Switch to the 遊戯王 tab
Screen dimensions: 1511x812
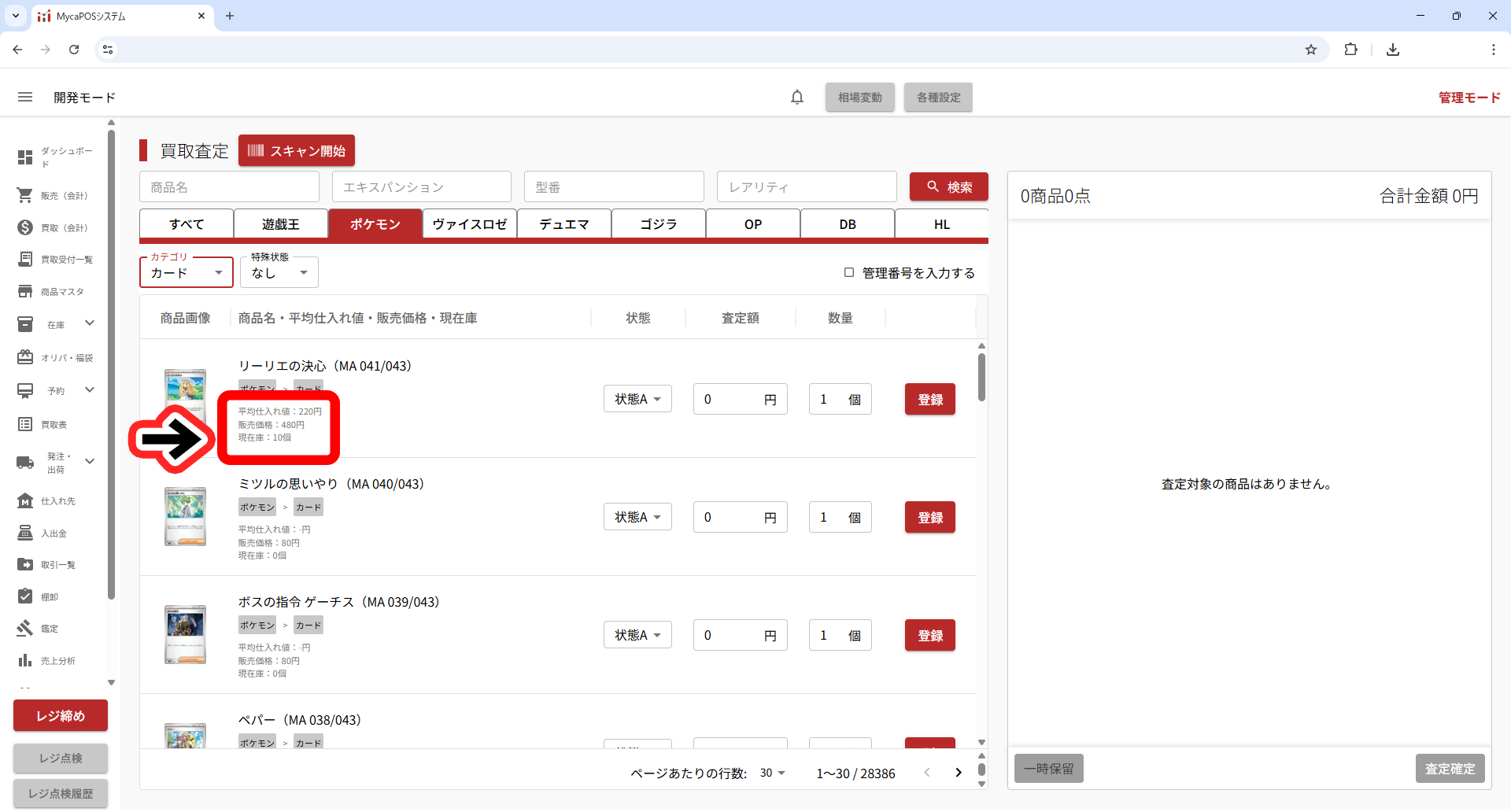coord(281,224)
